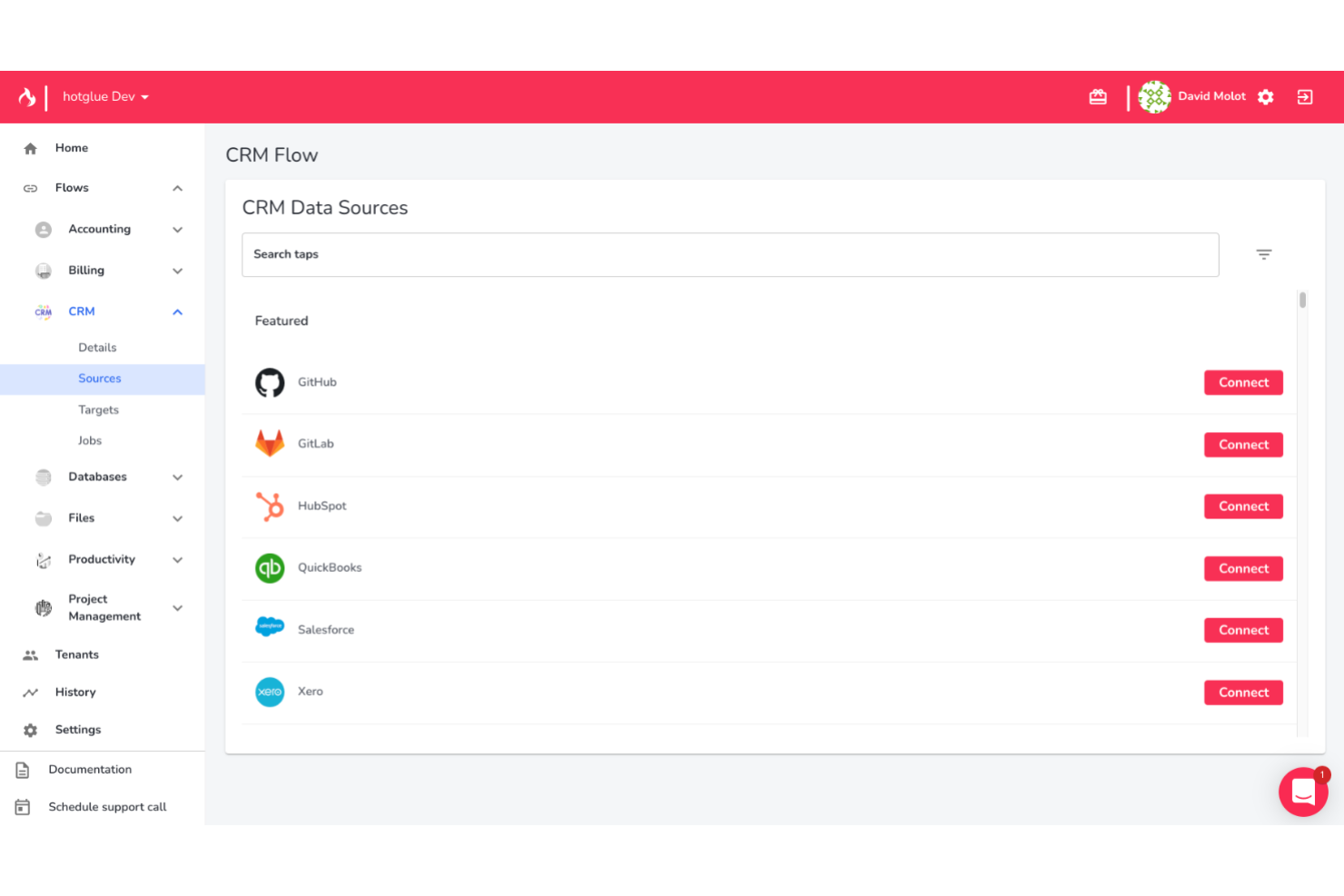The height and width of the screenshot is (896, 1344).
Task: Open the Documentation link
Action: click(89, 769)
